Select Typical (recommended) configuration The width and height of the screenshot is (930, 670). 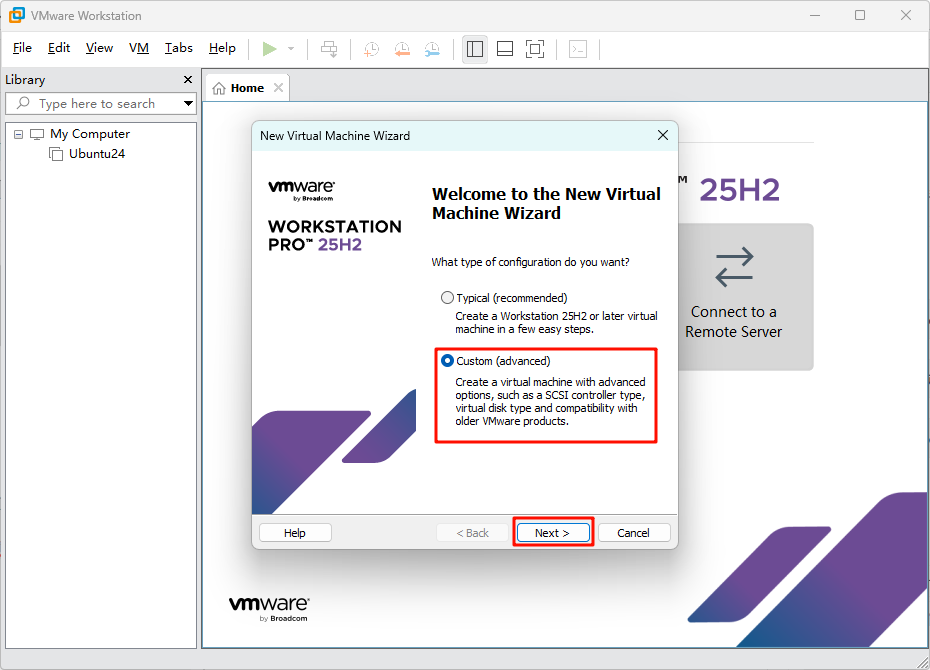coord(447,298)
